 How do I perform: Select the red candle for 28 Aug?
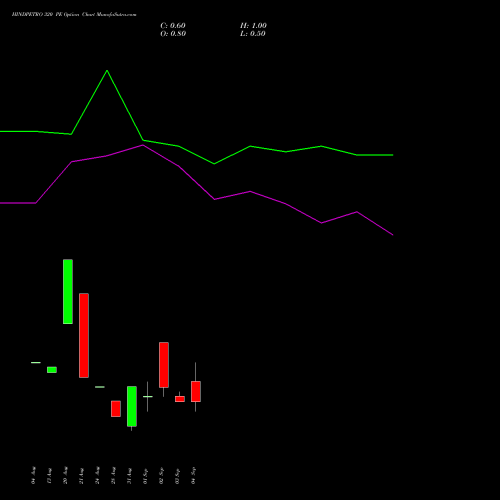coord(116,409)
